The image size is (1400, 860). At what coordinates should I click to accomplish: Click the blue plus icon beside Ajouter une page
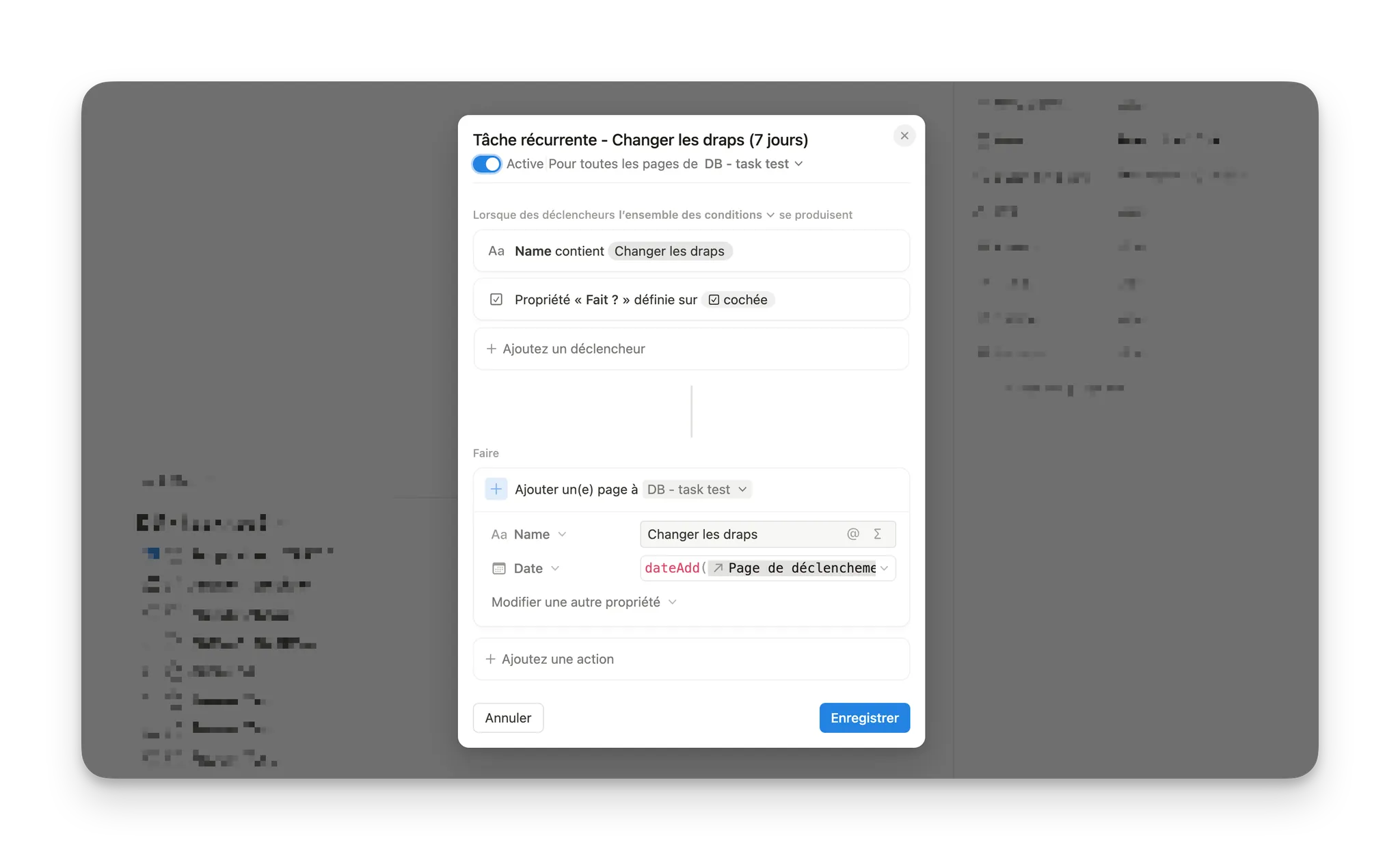[496, 489]
